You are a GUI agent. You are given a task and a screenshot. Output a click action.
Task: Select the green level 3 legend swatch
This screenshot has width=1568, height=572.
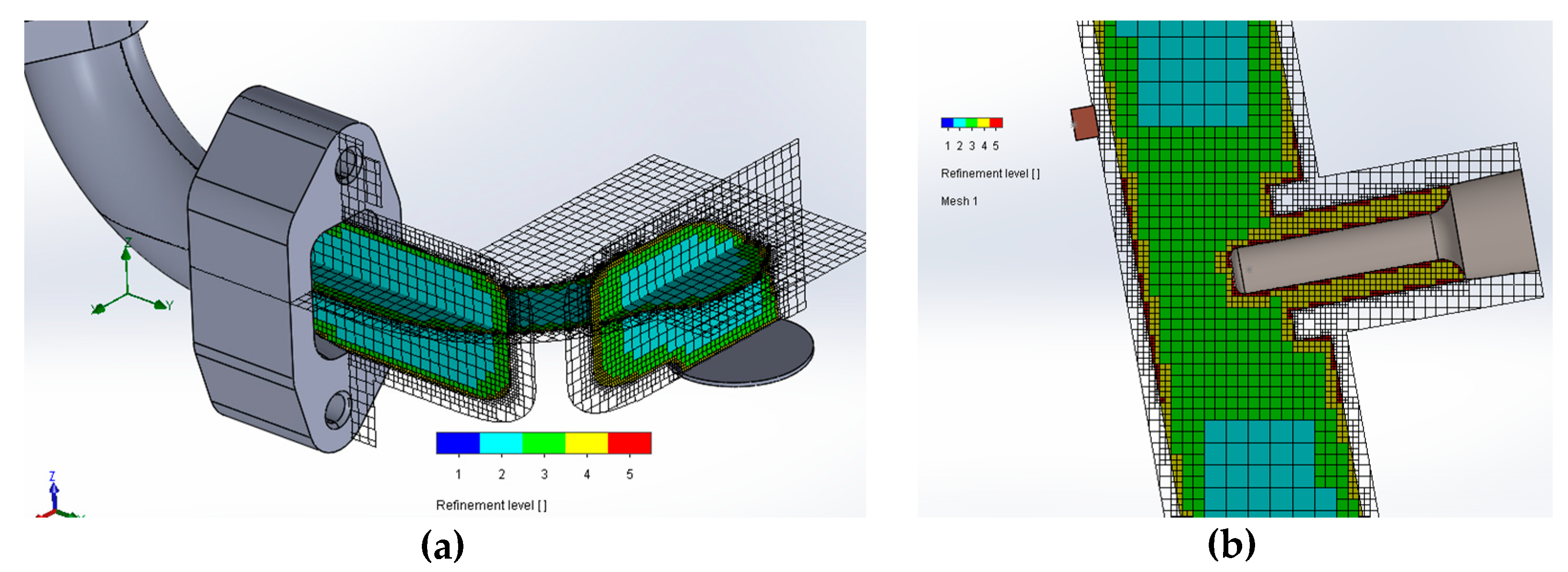pos(544,443)
